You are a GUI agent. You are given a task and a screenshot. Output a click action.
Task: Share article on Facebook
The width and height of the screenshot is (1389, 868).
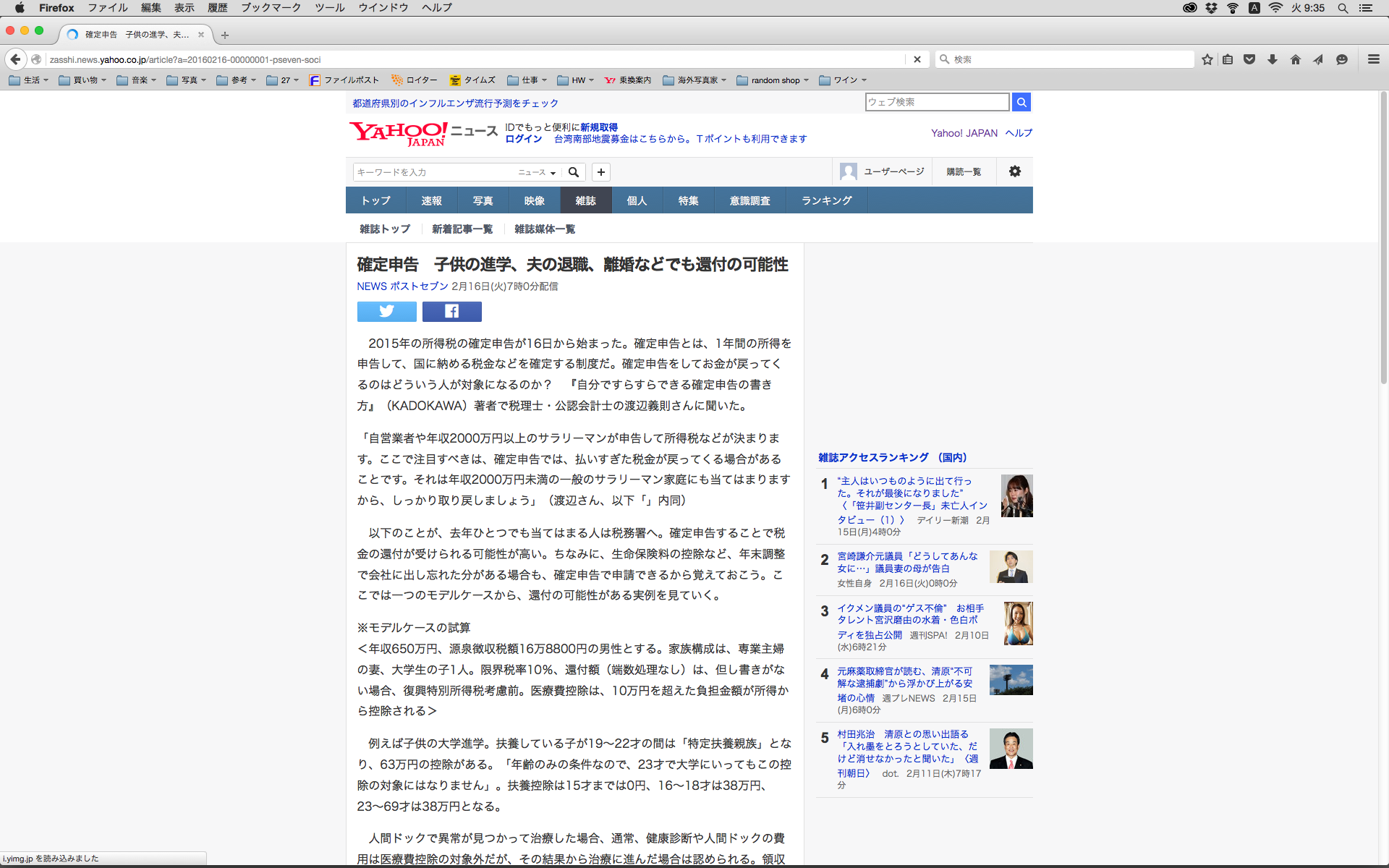[451, 312]
